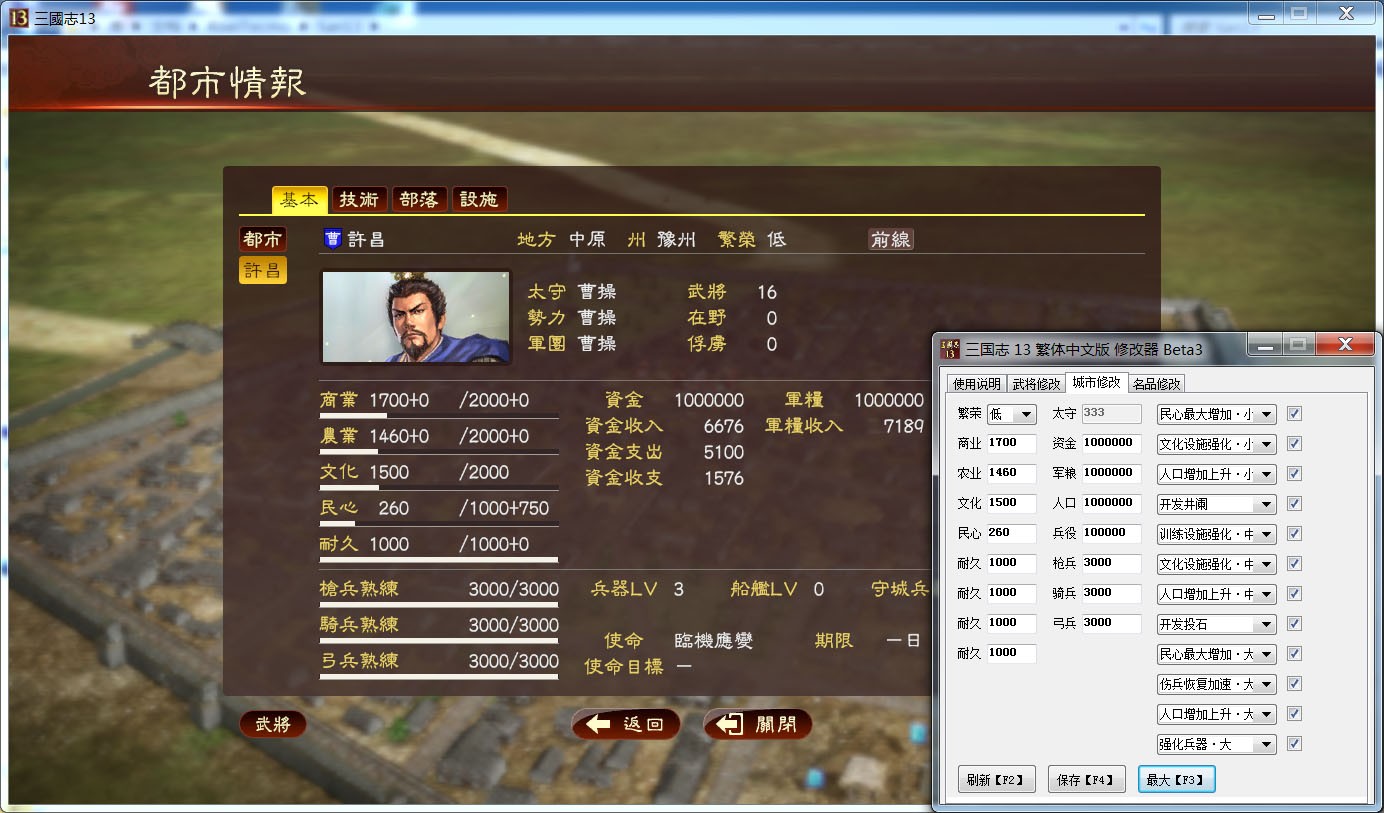Open the 繁荣 dropdown showing 低
Screen dimensions: 1384x813
point(1011,414)
